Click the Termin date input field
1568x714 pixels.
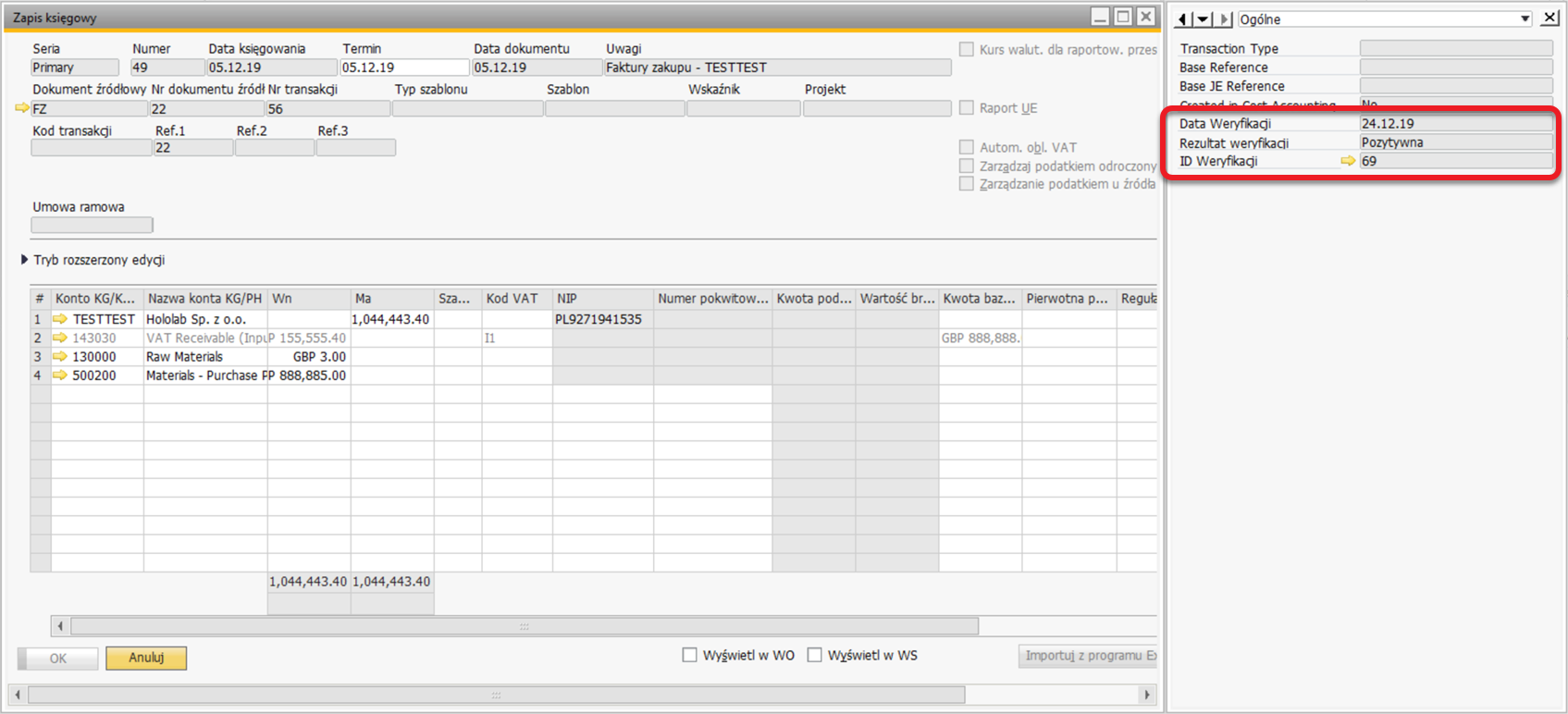pos(404,68)
